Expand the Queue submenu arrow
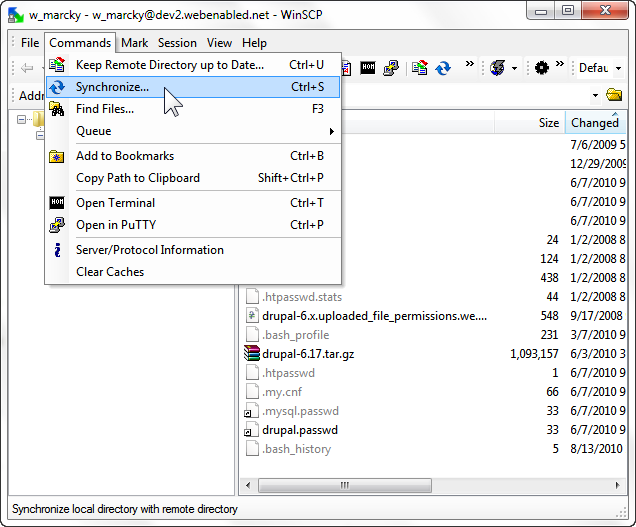 [x=331, y=131]
